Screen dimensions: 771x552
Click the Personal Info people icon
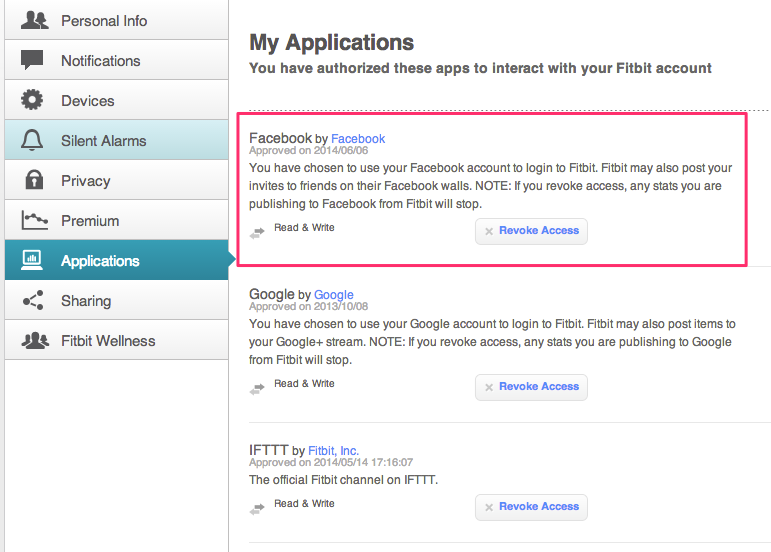pos(34,20)
